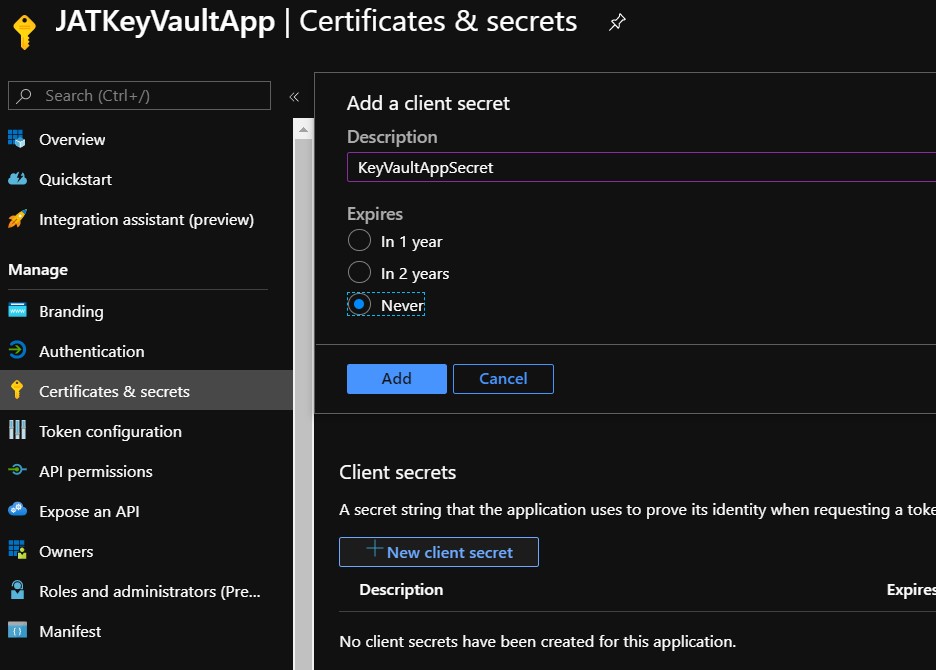Screen dimensions: 936x670
Task: Go to Expose an API
Action: point(89,511)
